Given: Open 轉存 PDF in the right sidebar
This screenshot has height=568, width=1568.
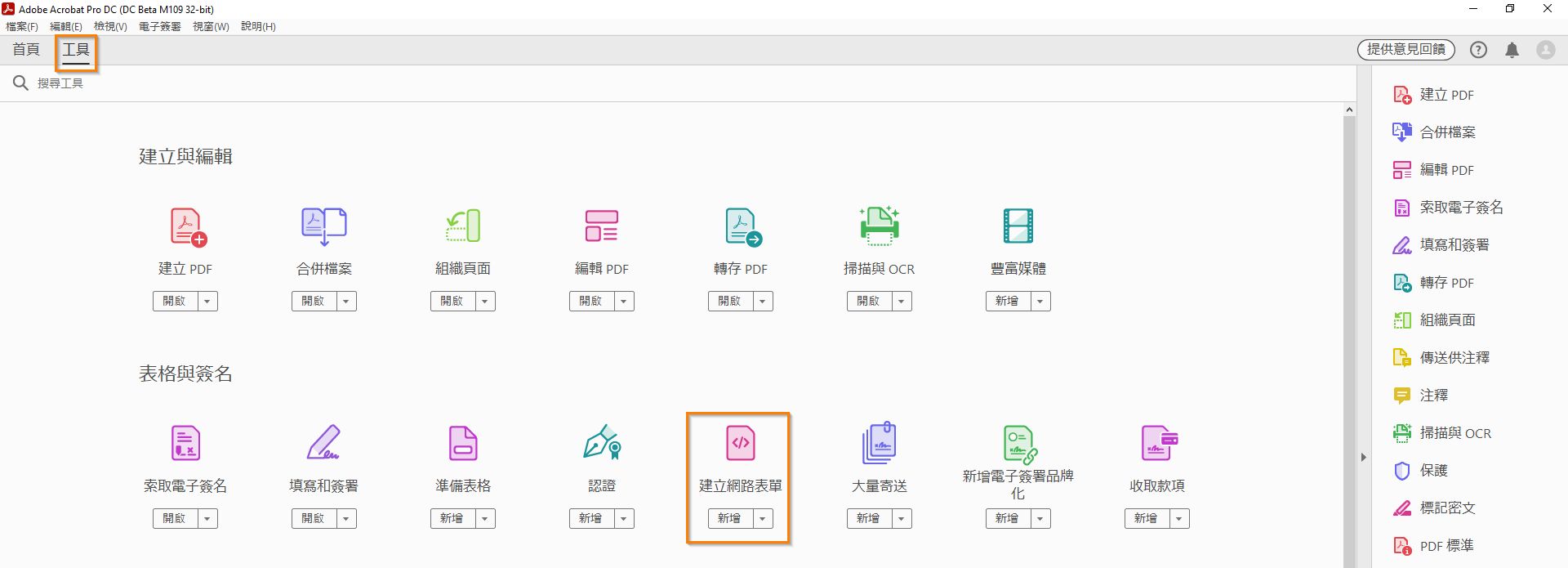Looking at the screenshot, I should coord(1433,283).
